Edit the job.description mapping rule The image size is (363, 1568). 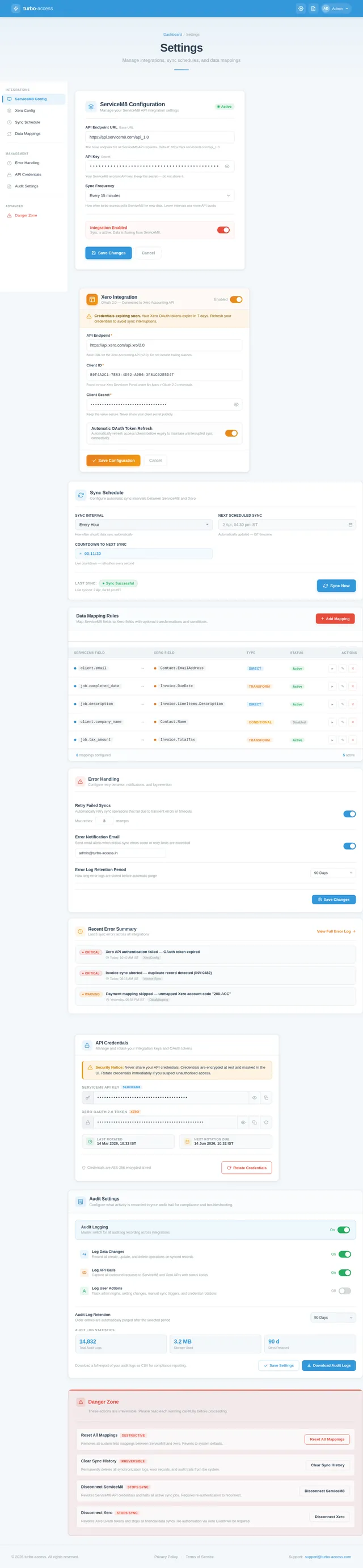pyautogui.click(x=343, y=704)
